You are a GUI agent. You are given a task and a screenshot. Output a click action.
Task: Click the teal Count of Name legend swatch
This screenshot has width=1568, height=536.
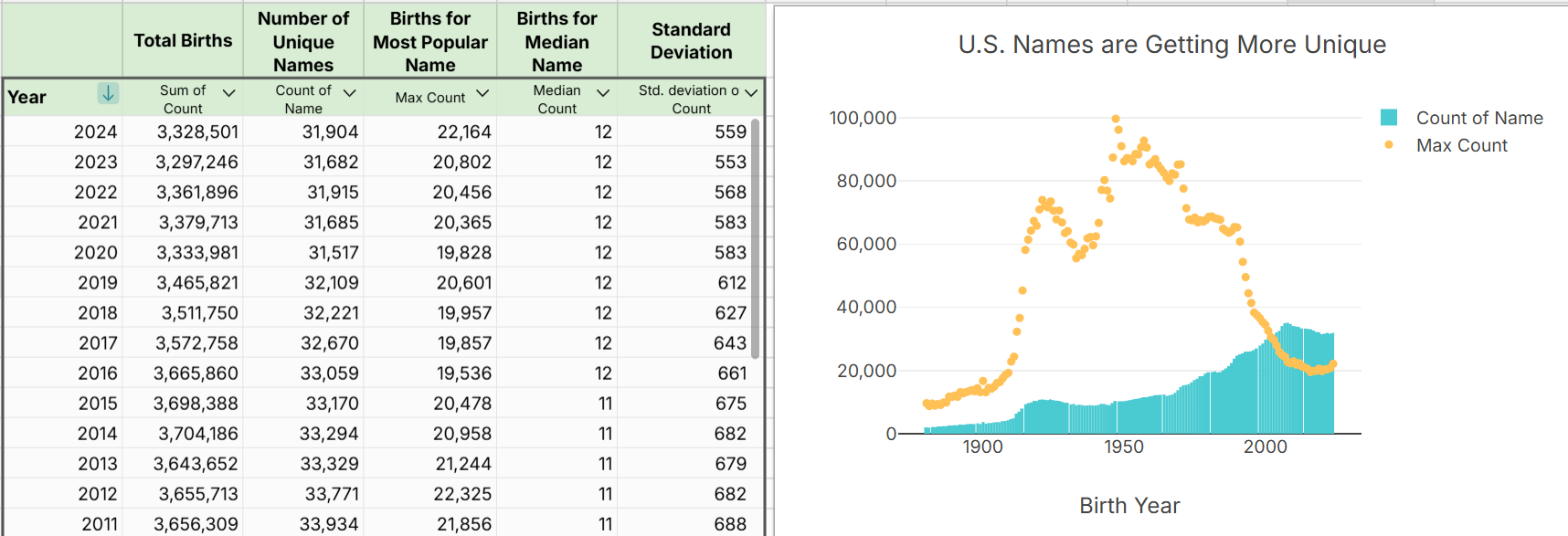pos(1389,117)
